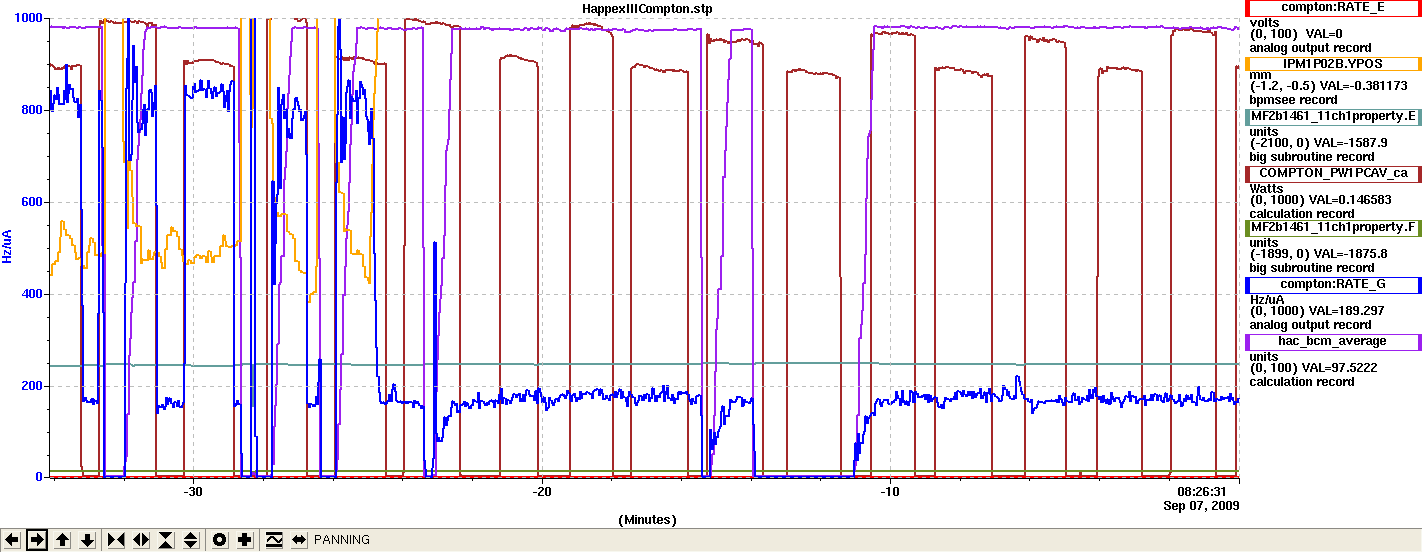Viewport: 1422px width, 552px height.
Task: Click the PANNING status text
Action: [342, 540]
